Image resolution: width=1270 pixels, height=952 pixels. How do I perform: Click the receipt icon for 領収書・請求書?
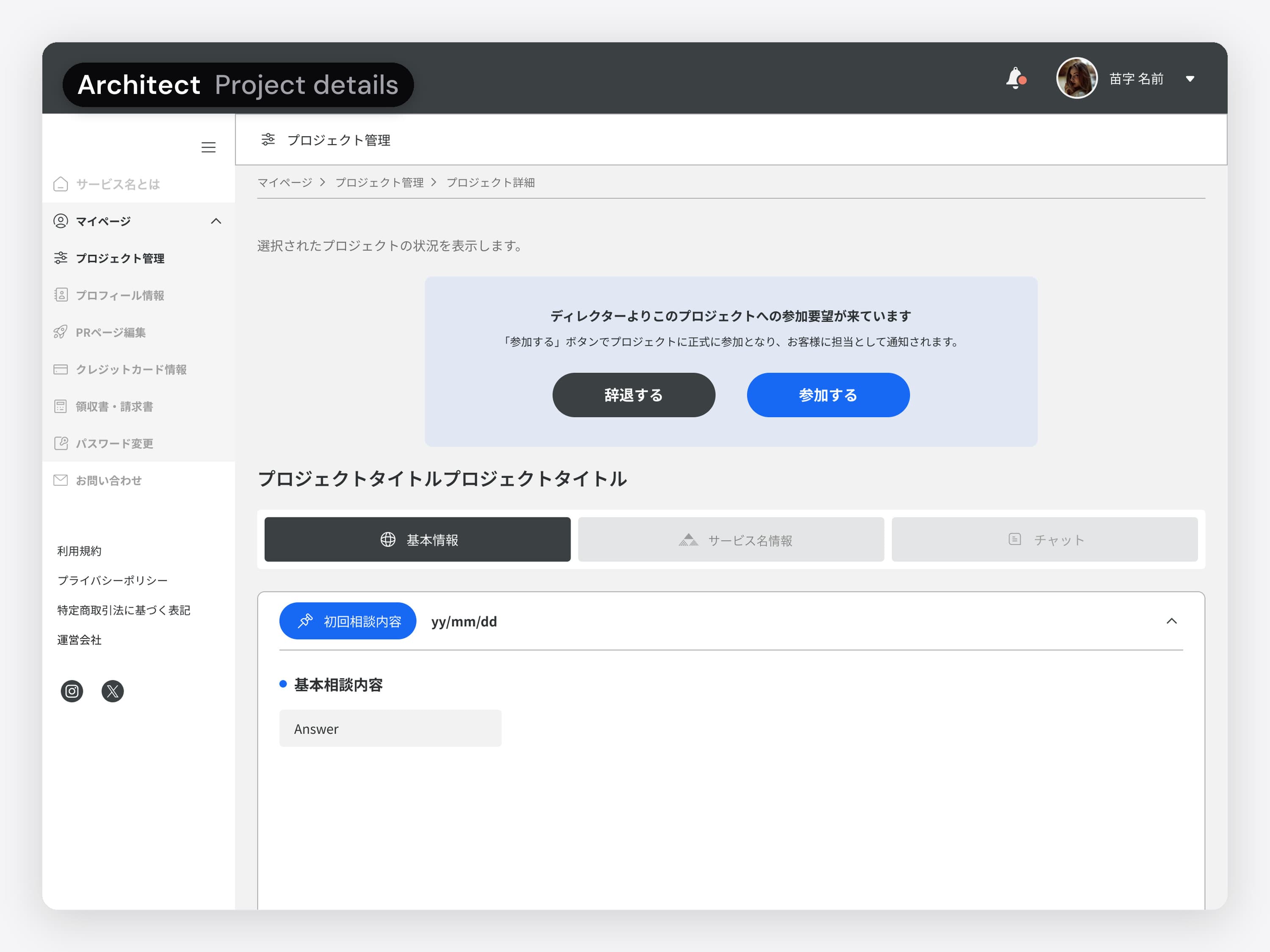coord(60,406)
